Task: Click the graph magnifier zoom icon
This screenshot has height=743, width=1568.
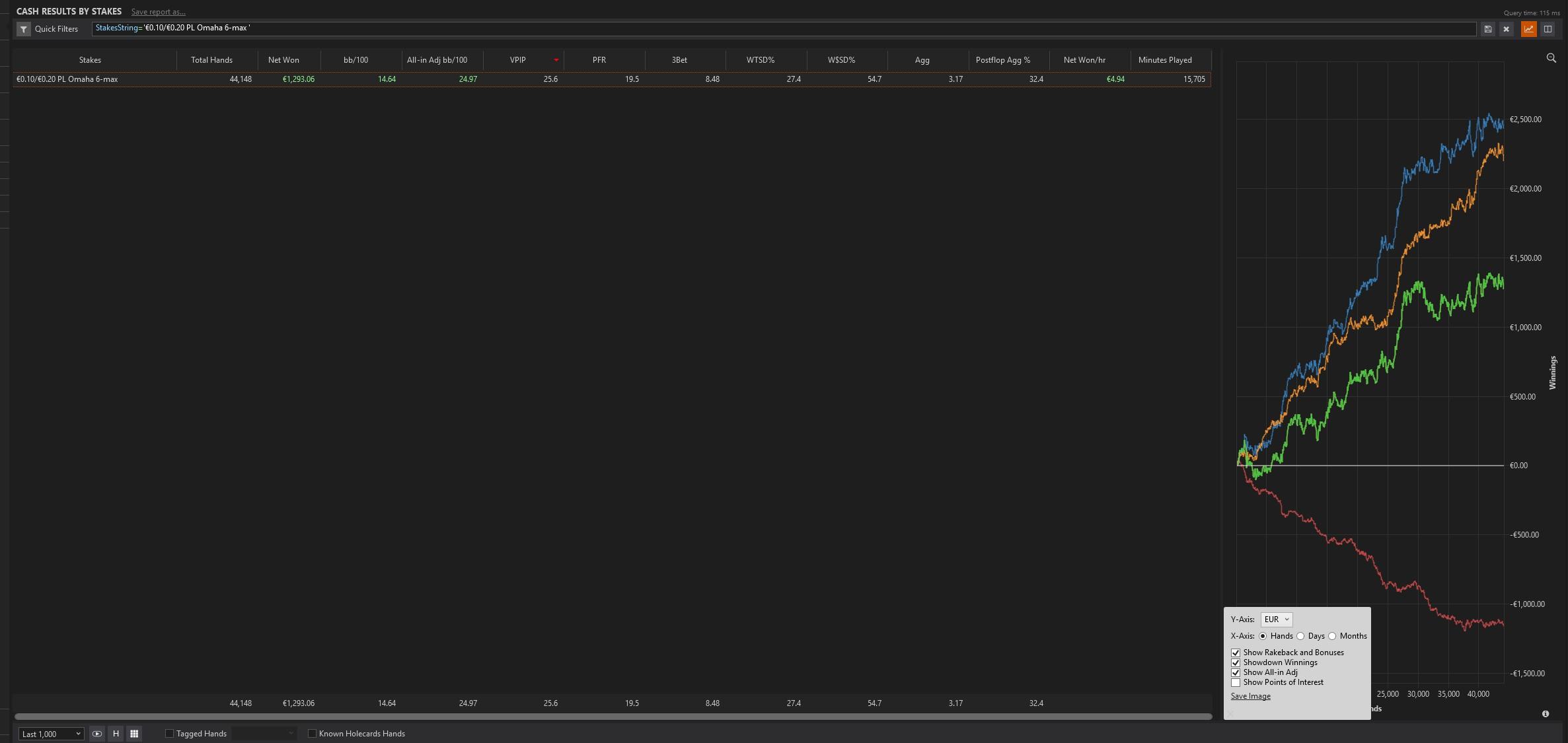Action: coord(1551,58)
